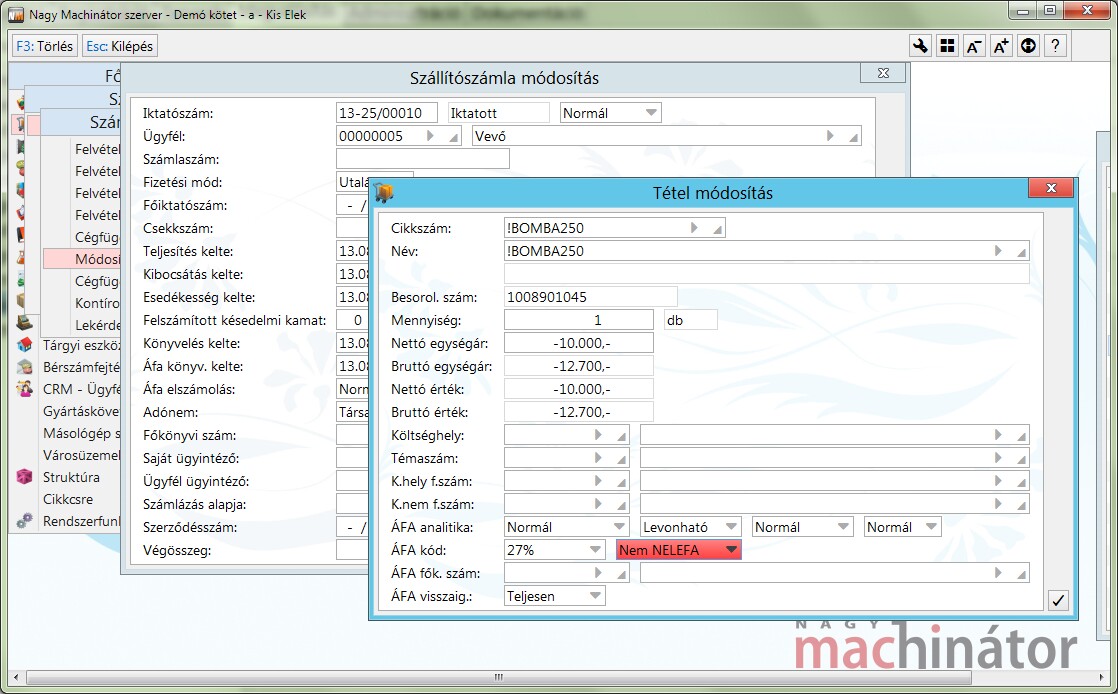Click the bottom horizontal scrollbar thumb
The height and width of the screenshot is (694, 1118).
499,677
